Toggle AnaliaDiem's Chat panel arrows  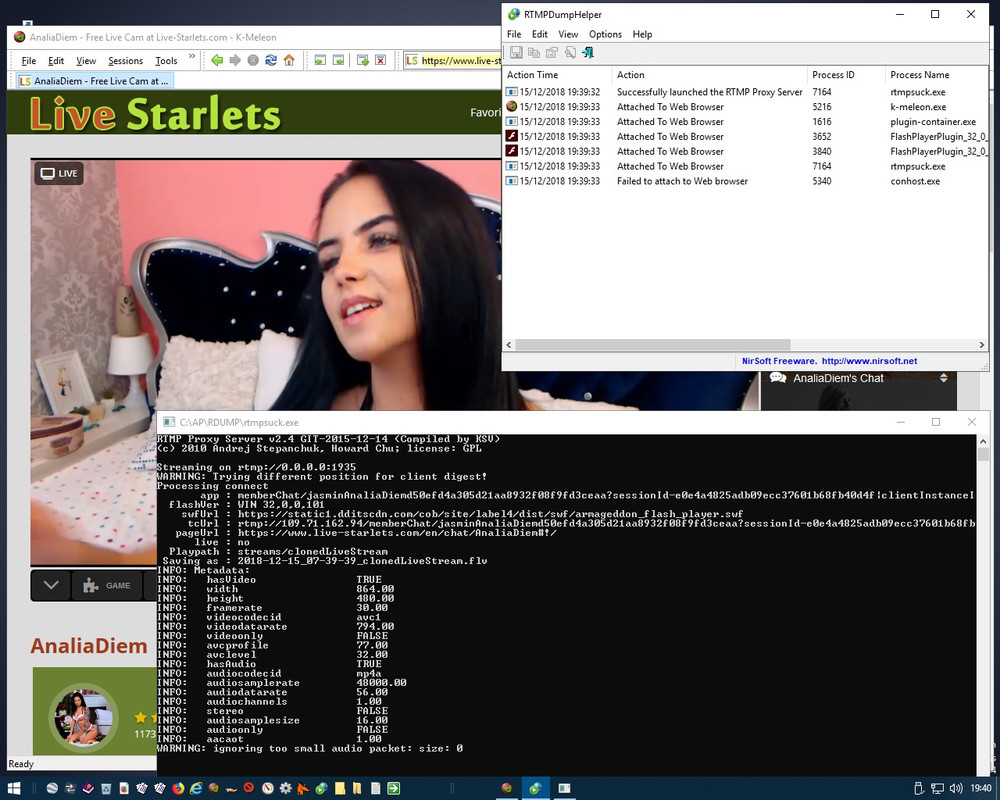pos(943,378)
